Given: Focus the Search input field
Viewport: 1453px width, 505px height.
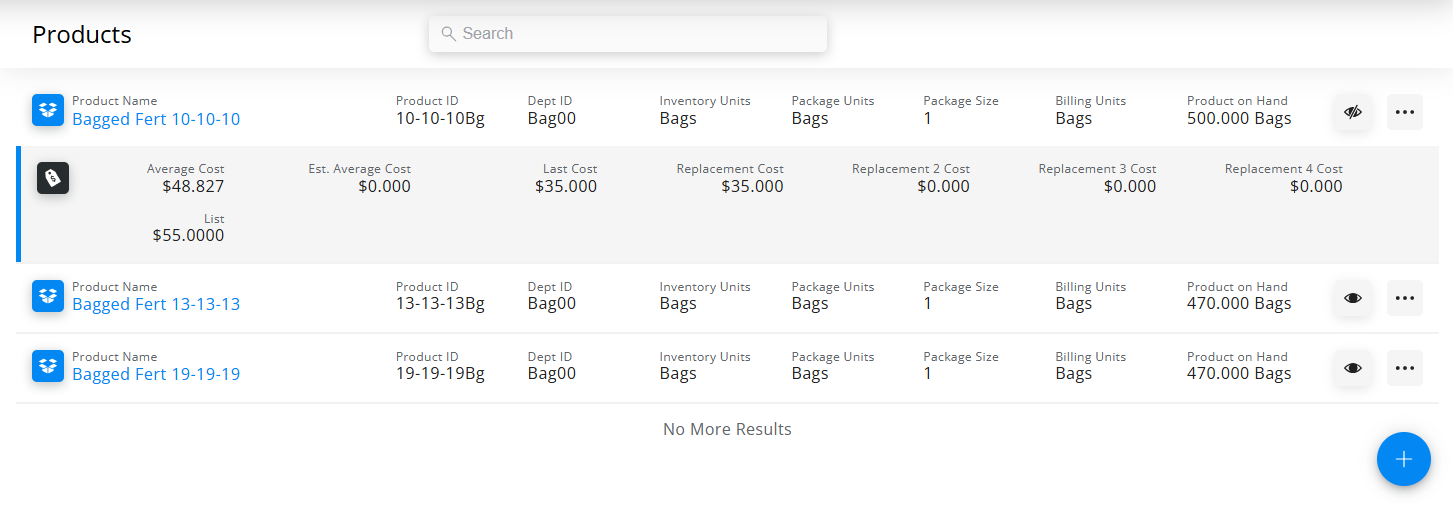Looking at the screenshot, I should click(640, 34).
